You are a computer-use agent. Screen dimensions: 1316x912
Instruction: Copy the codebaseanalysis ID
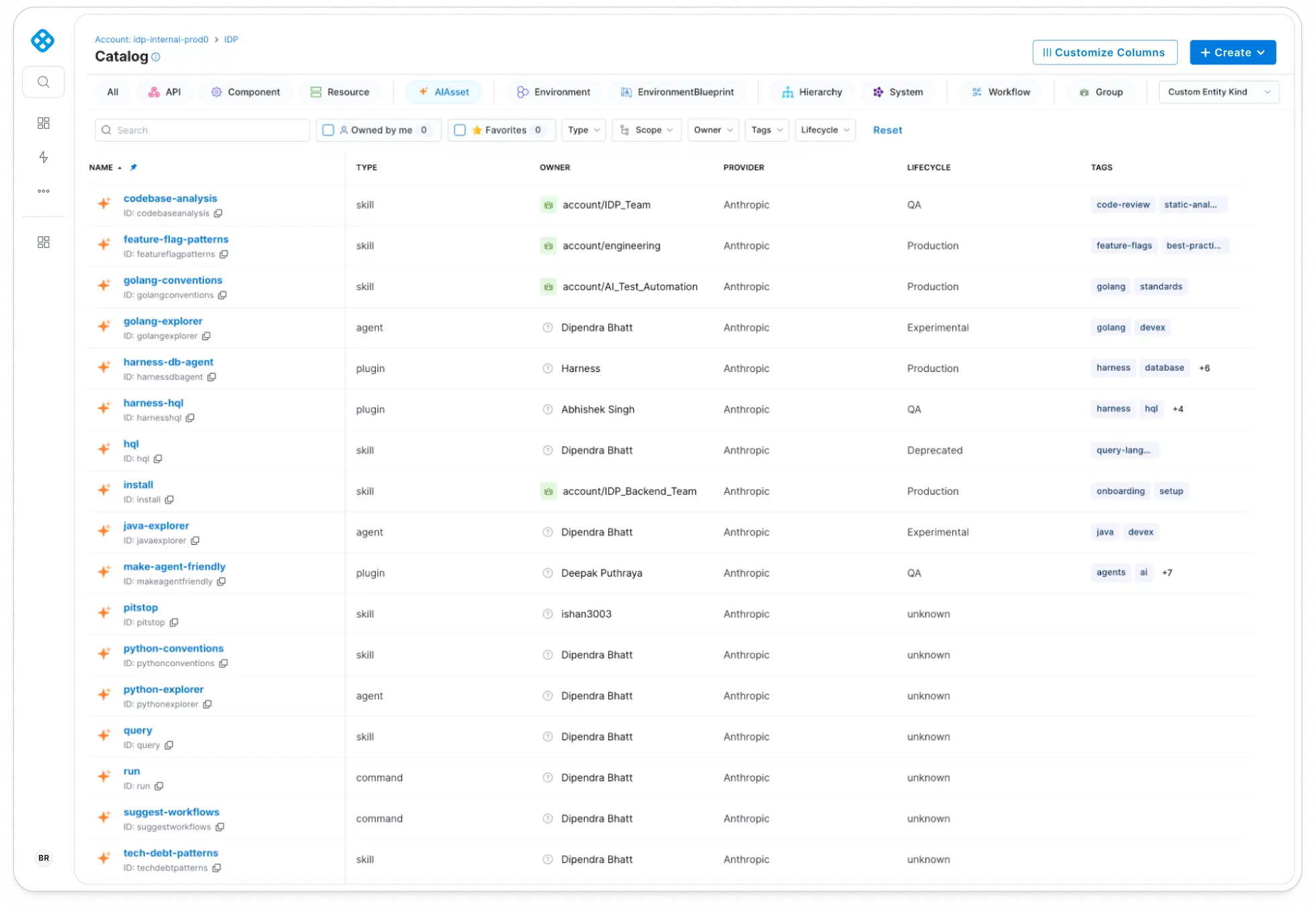[x=218, y=214]
